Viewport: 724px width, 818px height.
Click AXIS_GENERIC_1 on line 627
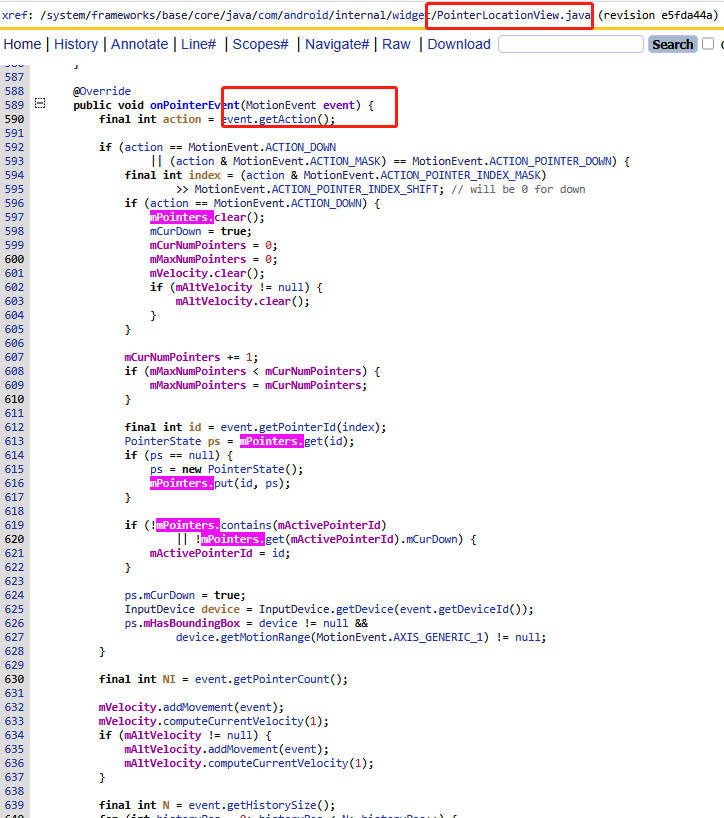(x=438, y=637)
